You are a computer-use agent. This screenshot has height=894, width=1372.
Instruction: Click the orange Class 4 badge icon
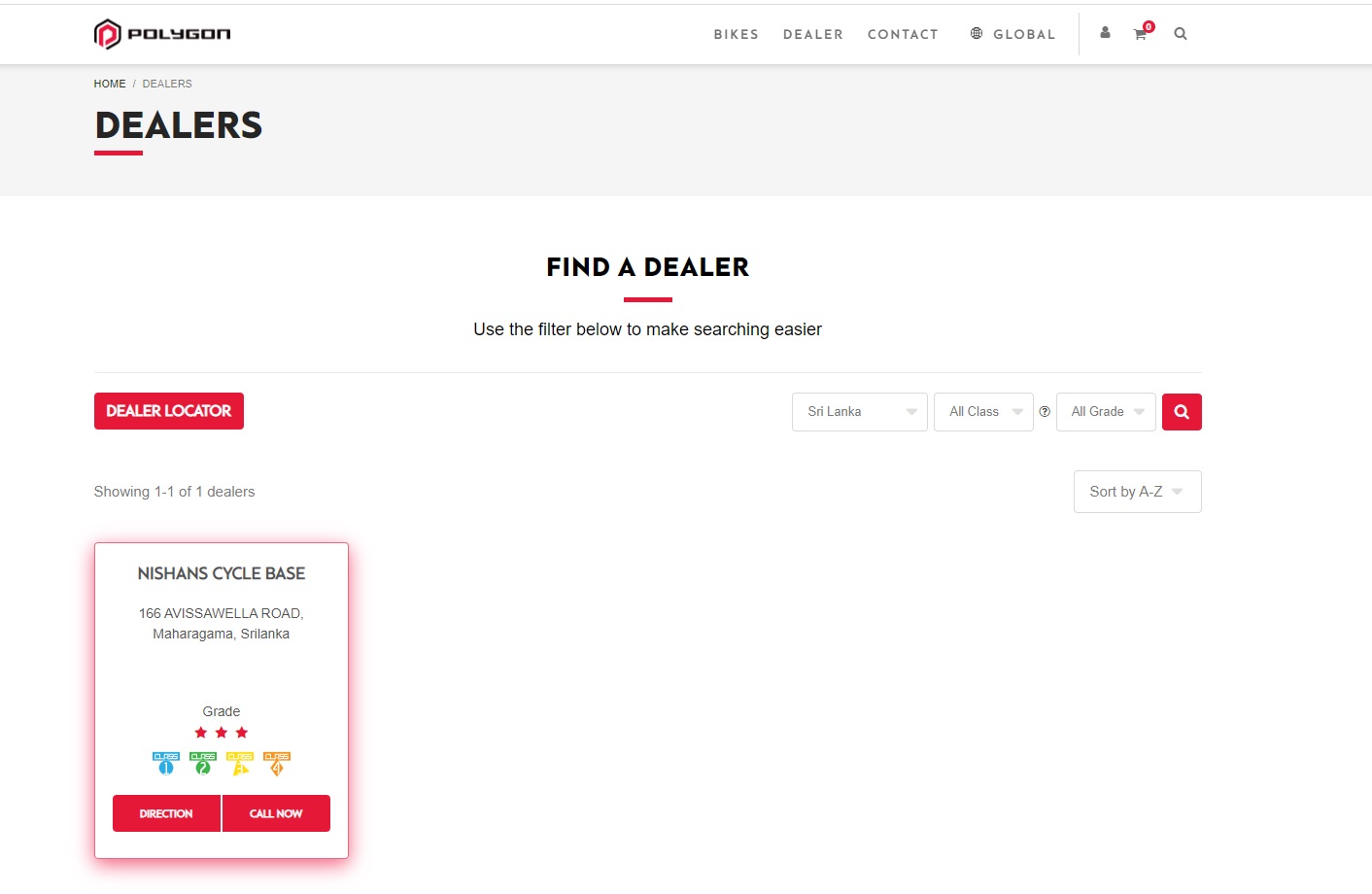tap(277, 764)
